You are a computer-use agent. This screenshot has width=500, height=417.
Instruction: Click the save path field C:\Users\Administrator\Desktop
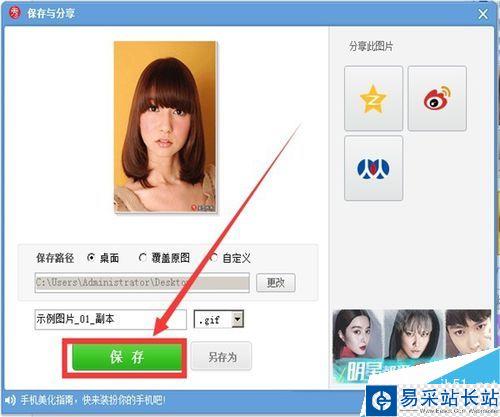pos(142,283)
